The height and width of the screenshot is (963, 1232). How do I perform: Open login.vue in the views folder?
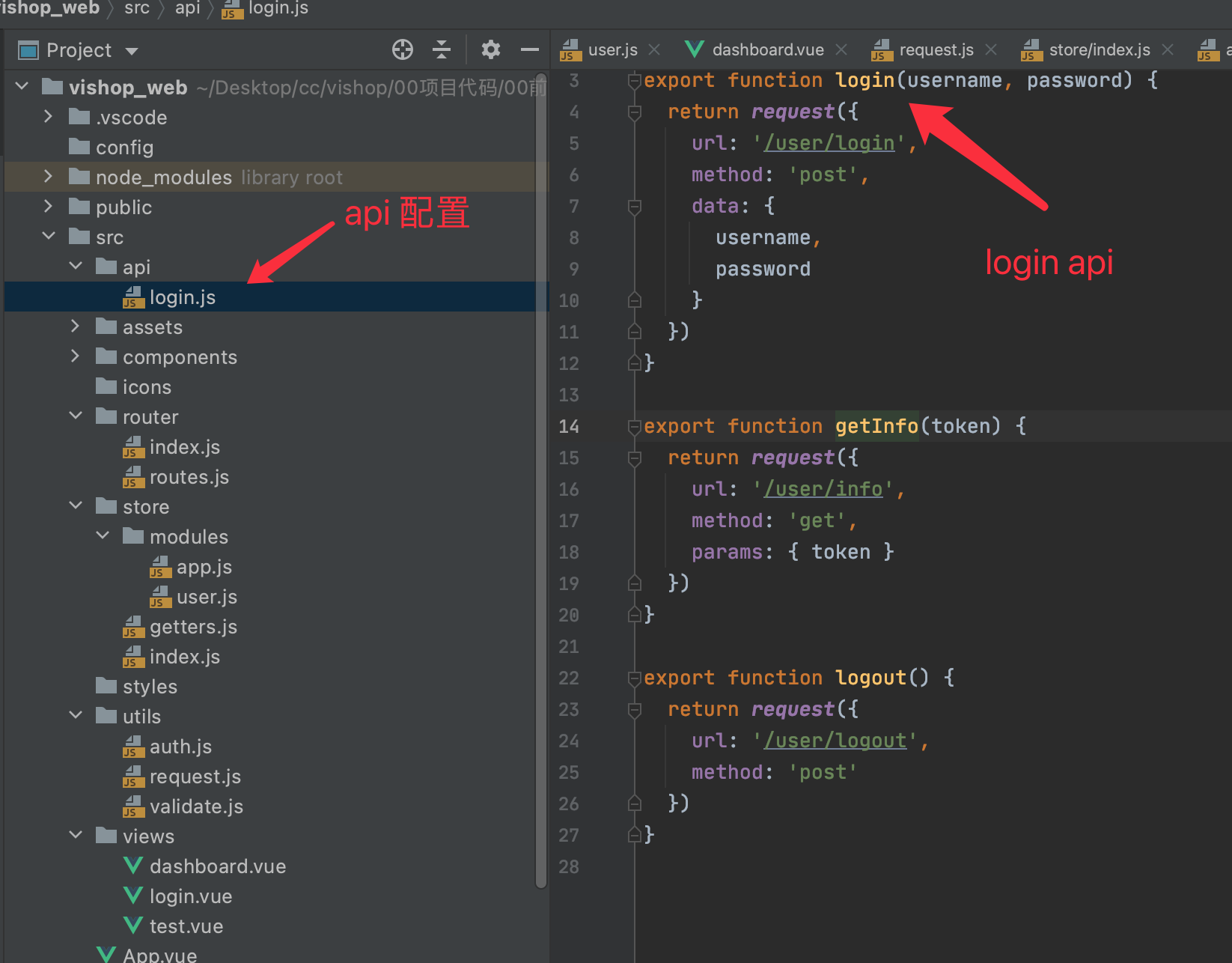click(x=177, y=896)
